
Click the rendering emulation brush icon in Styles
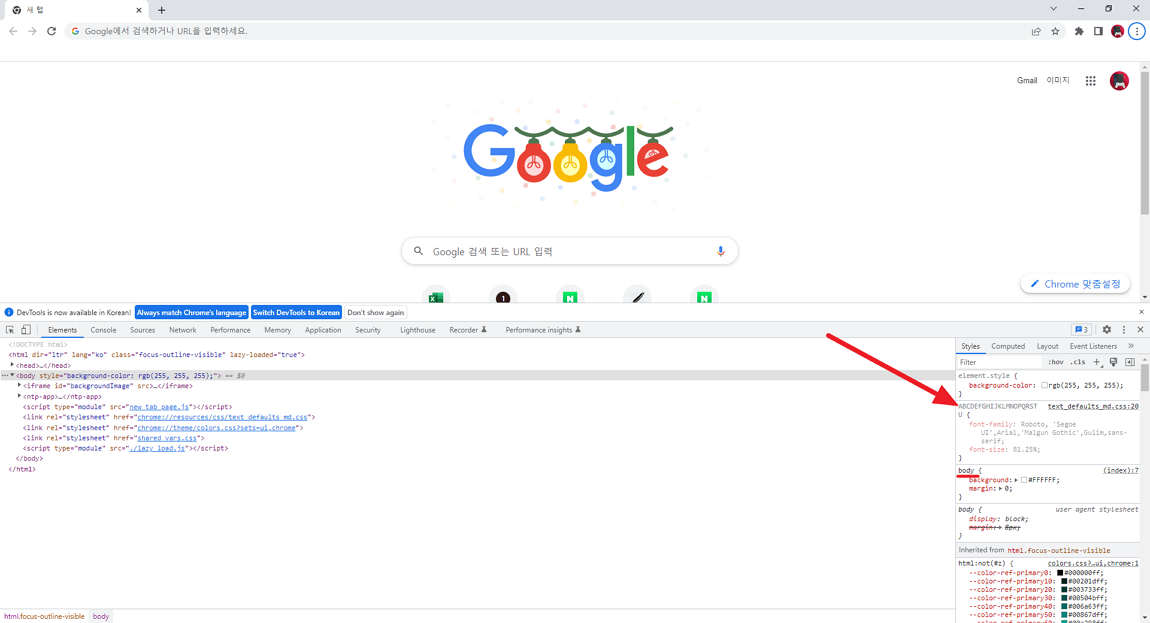tap(1113, 362)
